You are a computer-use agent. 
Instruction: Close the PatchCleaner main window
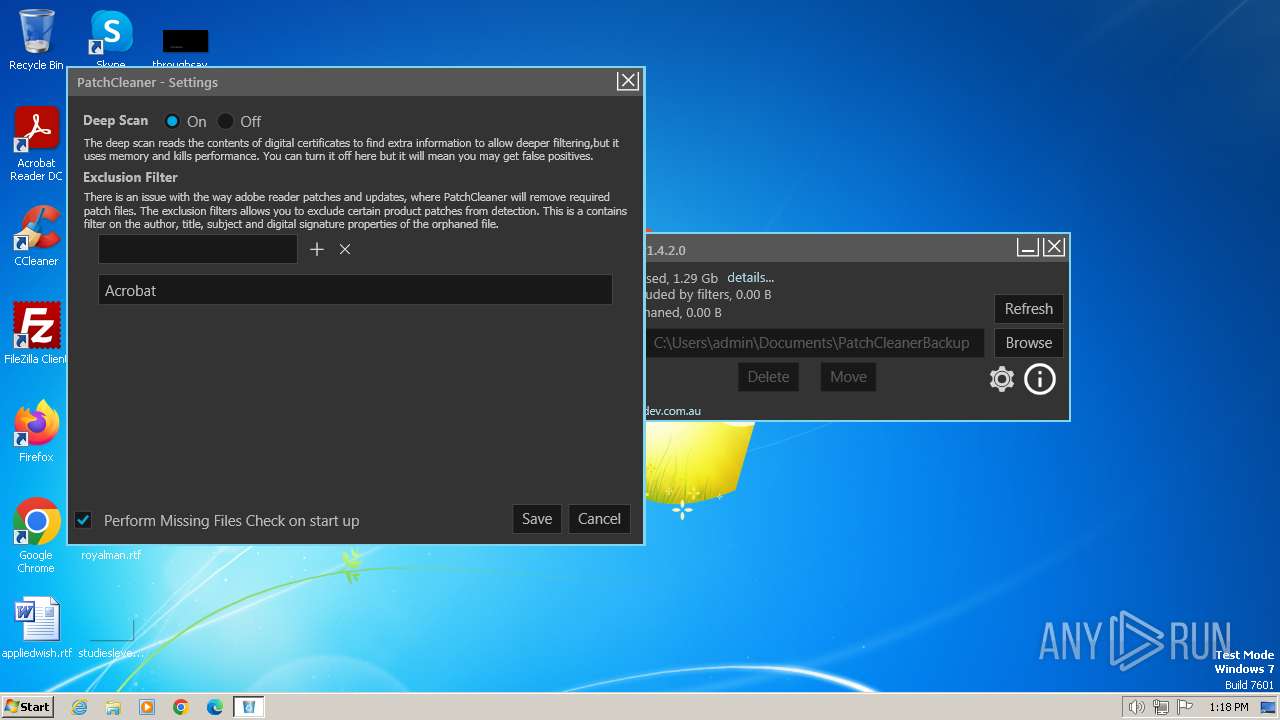pyautogui.click(x=1054, y=247)
